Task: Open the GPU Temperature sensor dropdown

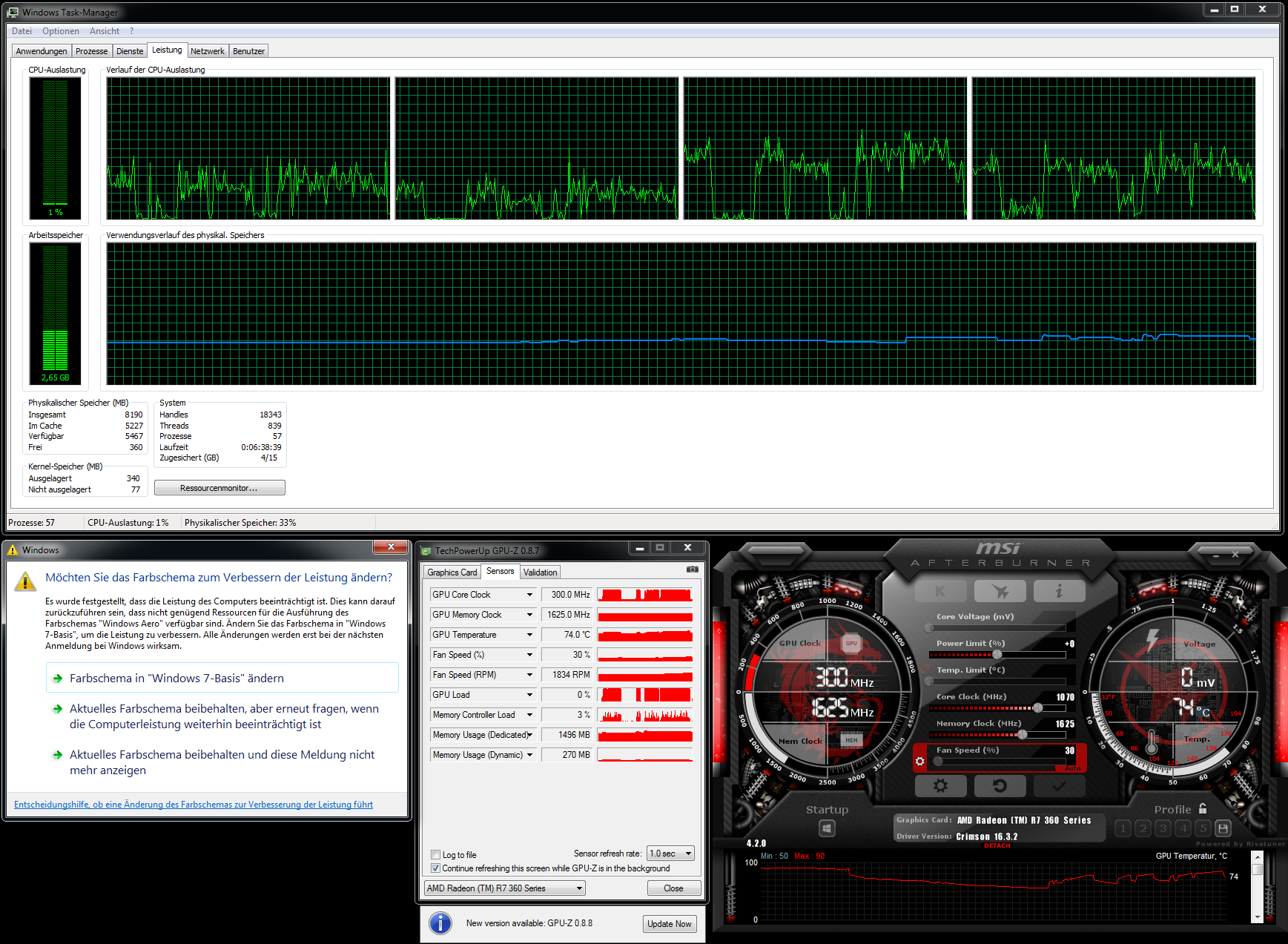Action: pos(529,635)
